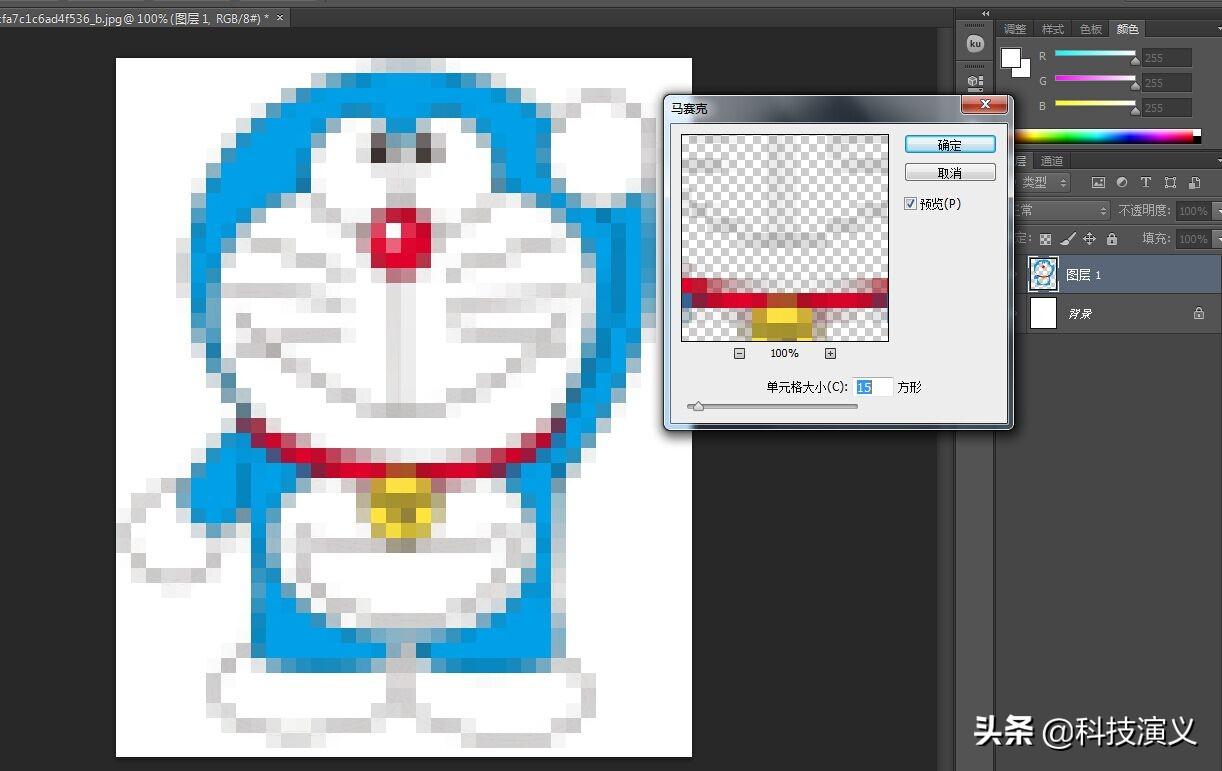
Task: Lock all padlock icon in lock row
Action: pos(1112,239)
